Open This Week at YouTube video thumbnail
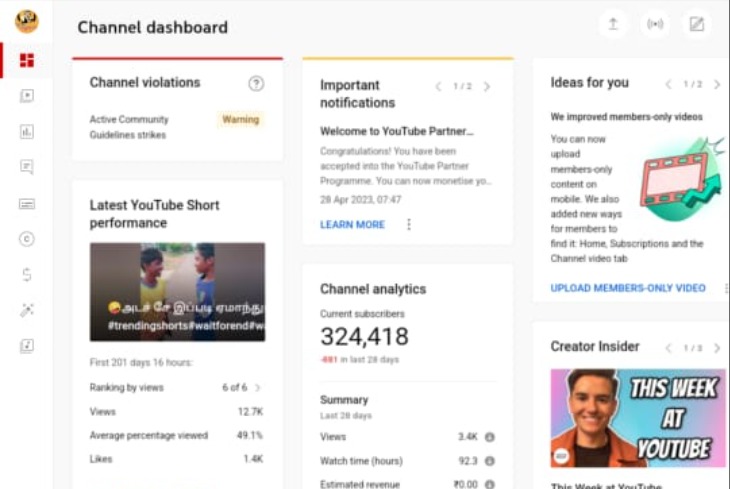 pyautogui.click(x=638, y=418)
